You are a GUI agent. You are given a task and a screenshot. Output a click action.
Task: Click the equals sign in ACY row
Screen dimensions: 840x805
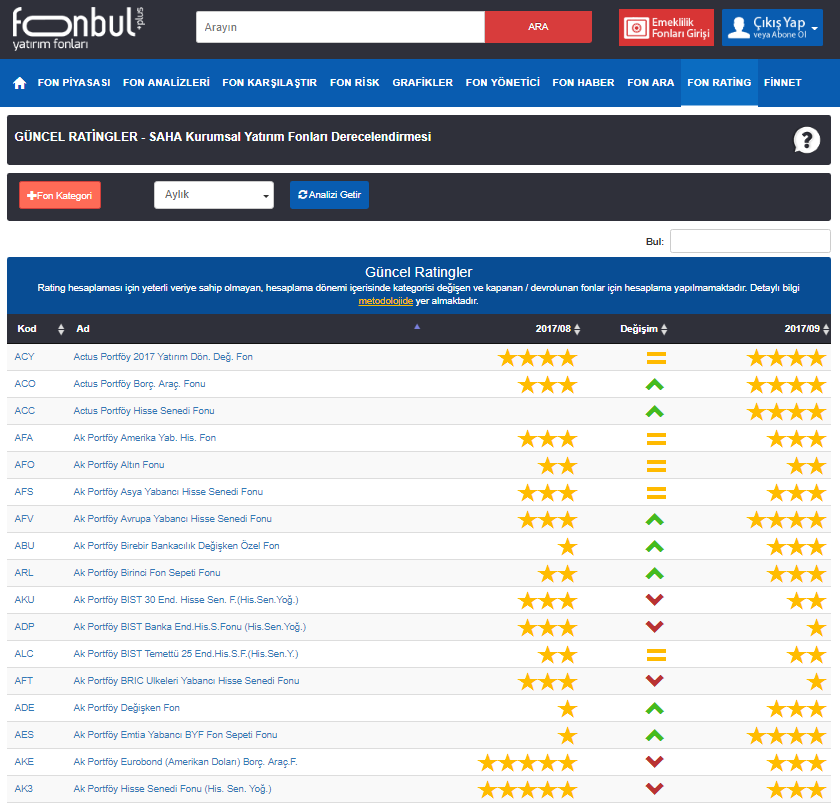656,358
